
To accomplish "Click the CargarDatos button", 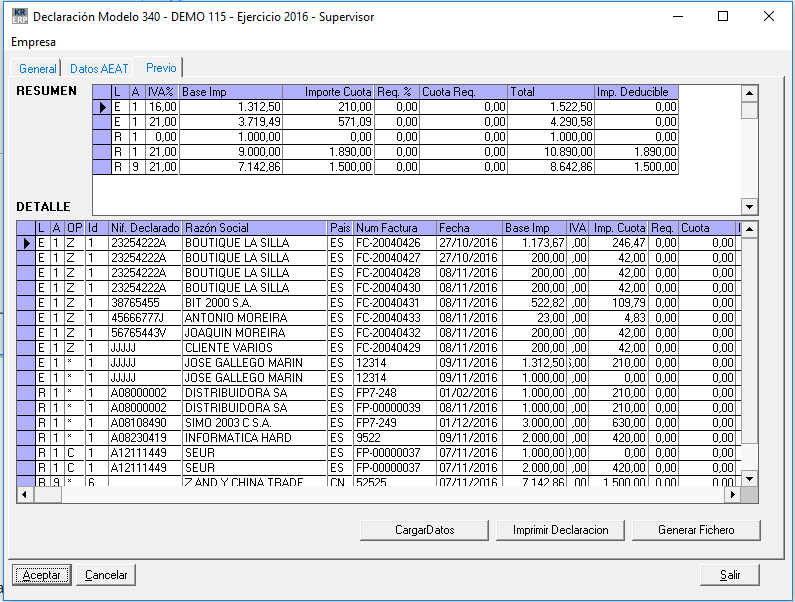I will point(424,530).
